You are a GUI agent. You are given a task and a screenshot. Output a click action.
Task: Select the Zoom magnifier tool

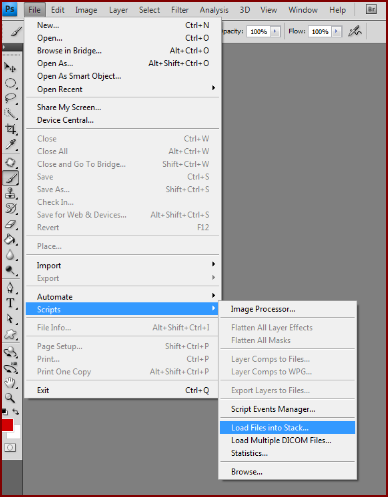(x=10, y=398)
